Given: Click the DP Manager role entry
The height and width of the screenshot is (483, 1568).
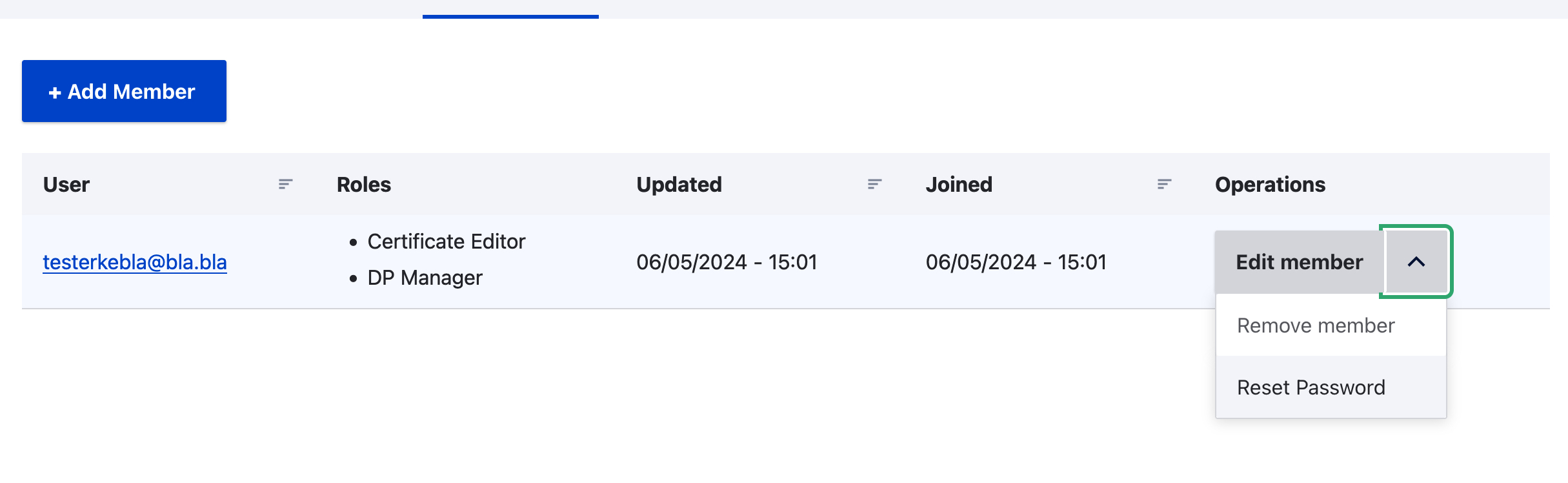Looking at the screenshot, I should point(425,278).
